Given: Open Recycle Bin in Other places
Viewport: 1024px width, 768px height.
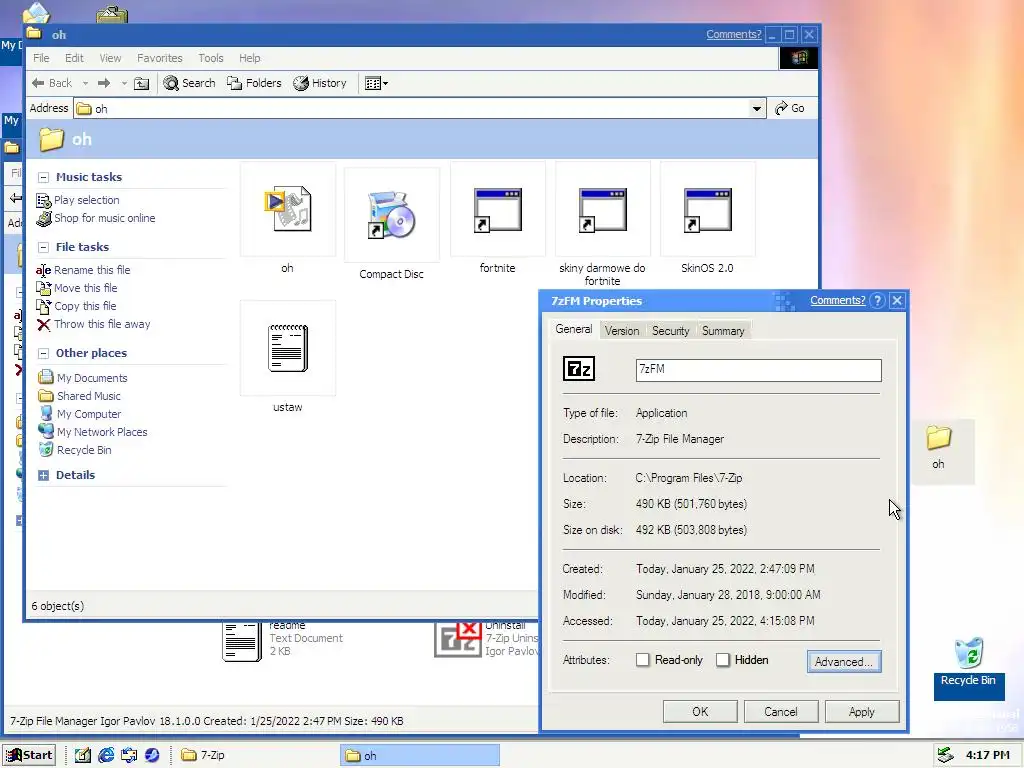Looking at the screenshot, I should [x=84, y=450].
